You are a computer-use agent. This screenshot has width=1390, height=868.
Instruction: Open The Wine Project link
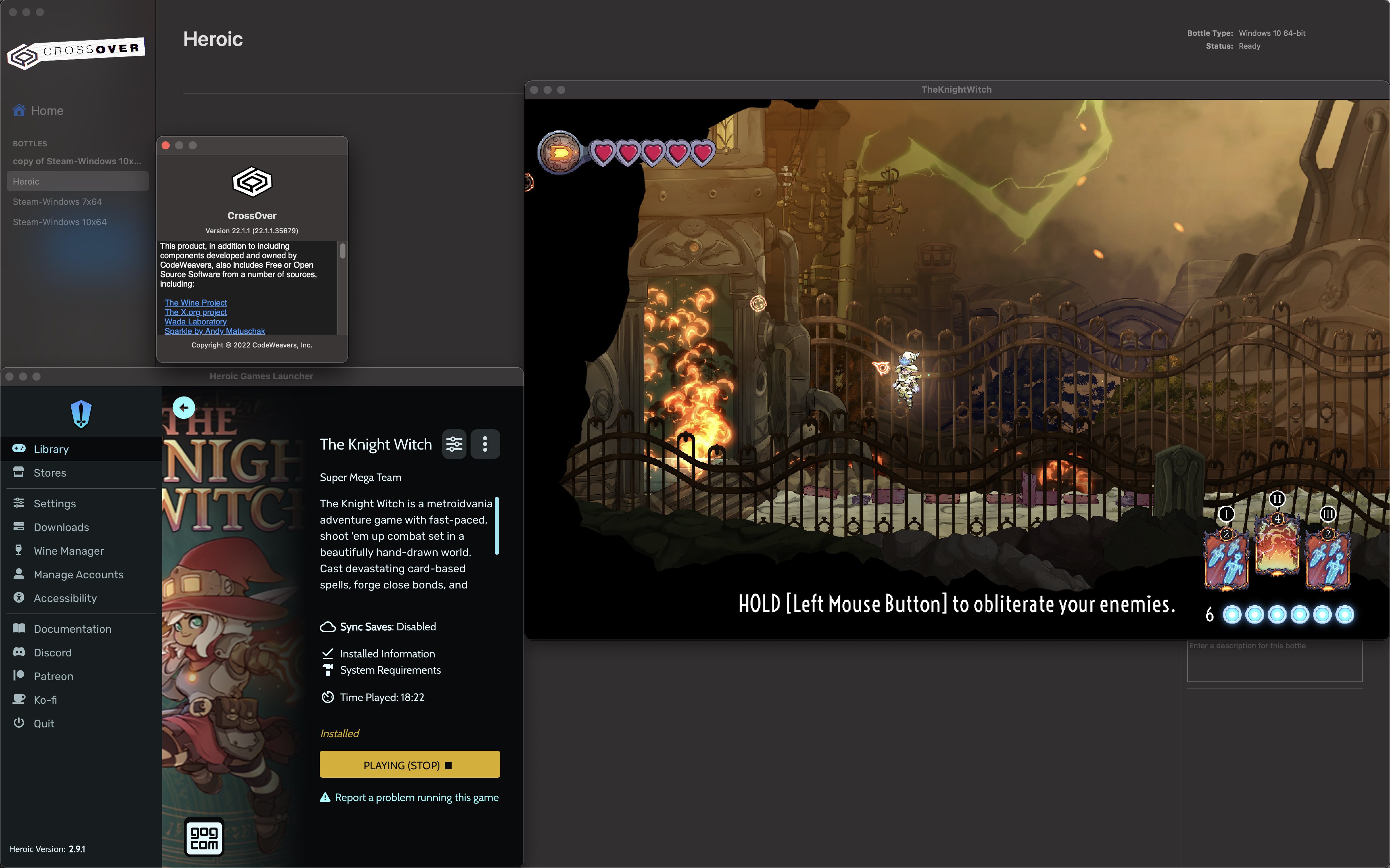click(x=195, y=302)
